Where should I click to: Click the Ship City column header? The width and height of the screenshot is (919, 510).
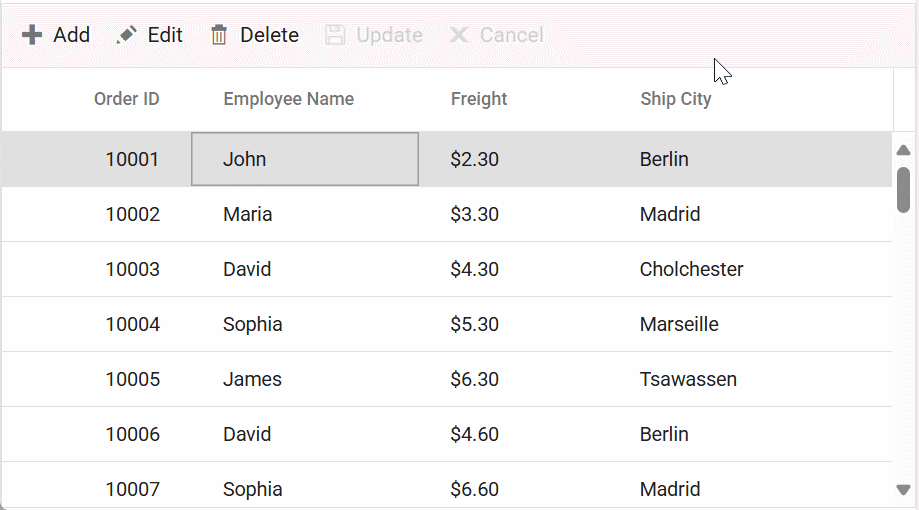(675, 99)
